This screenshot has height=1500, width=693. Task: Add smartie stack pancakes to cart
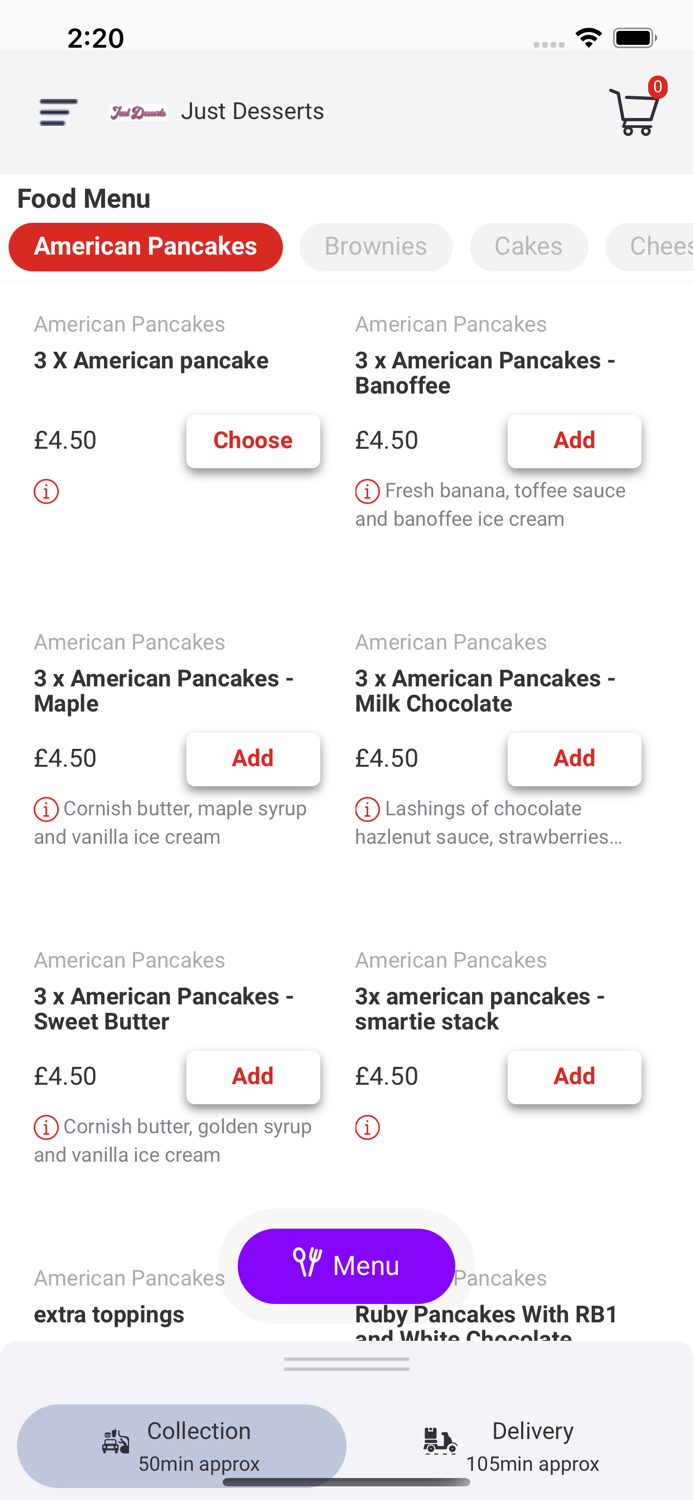(574, 1077)
